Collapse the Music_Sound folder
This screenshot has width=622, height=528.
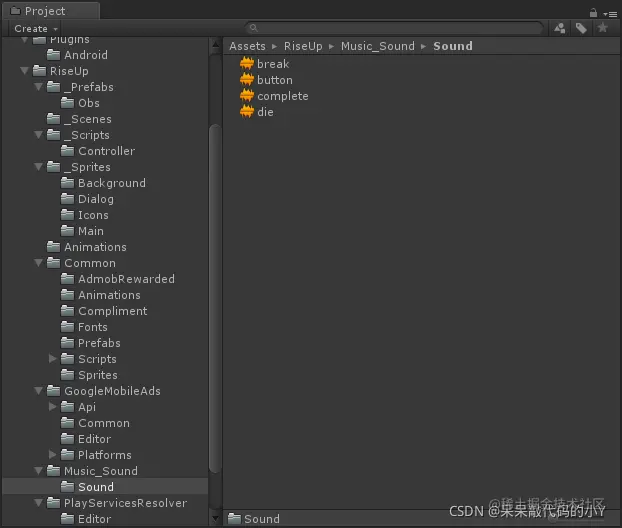pyautogui.click(x=38, y=471)
